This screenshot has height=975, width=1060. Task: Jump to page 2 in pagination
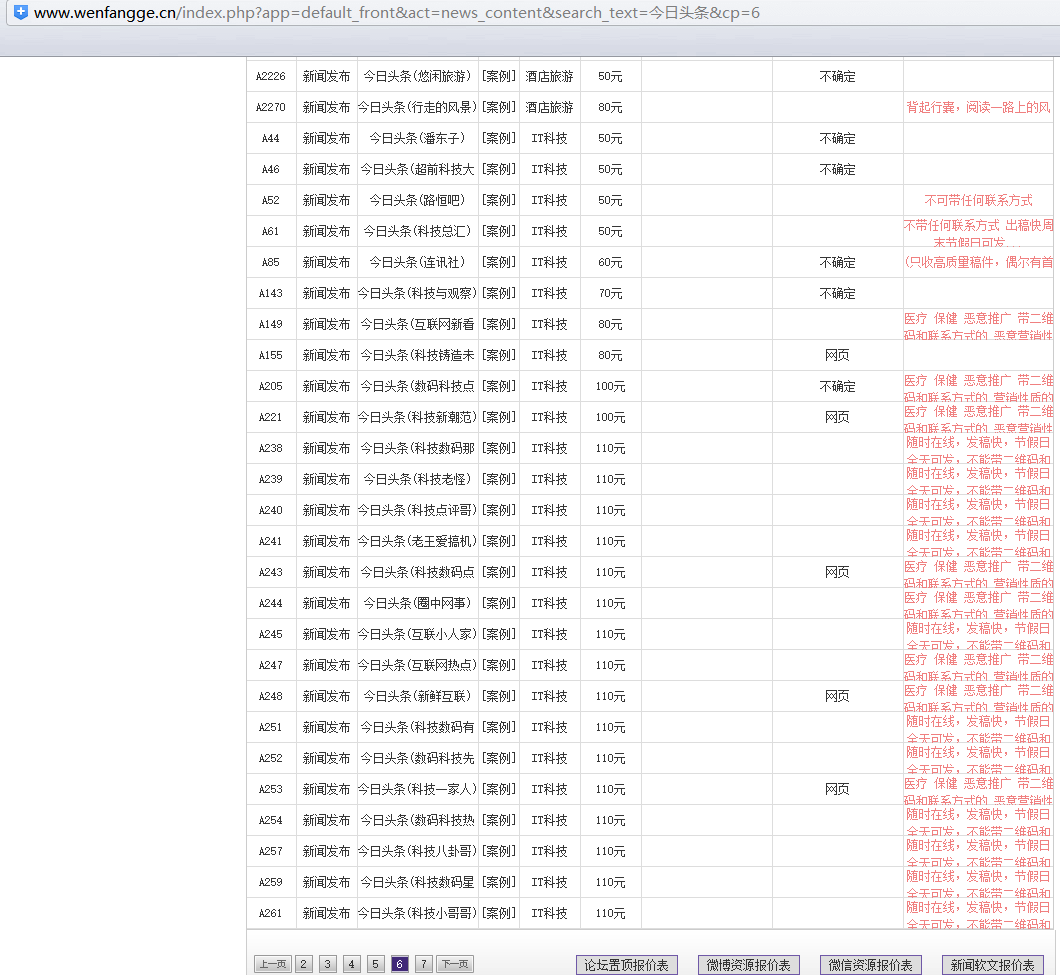[304, 964]
